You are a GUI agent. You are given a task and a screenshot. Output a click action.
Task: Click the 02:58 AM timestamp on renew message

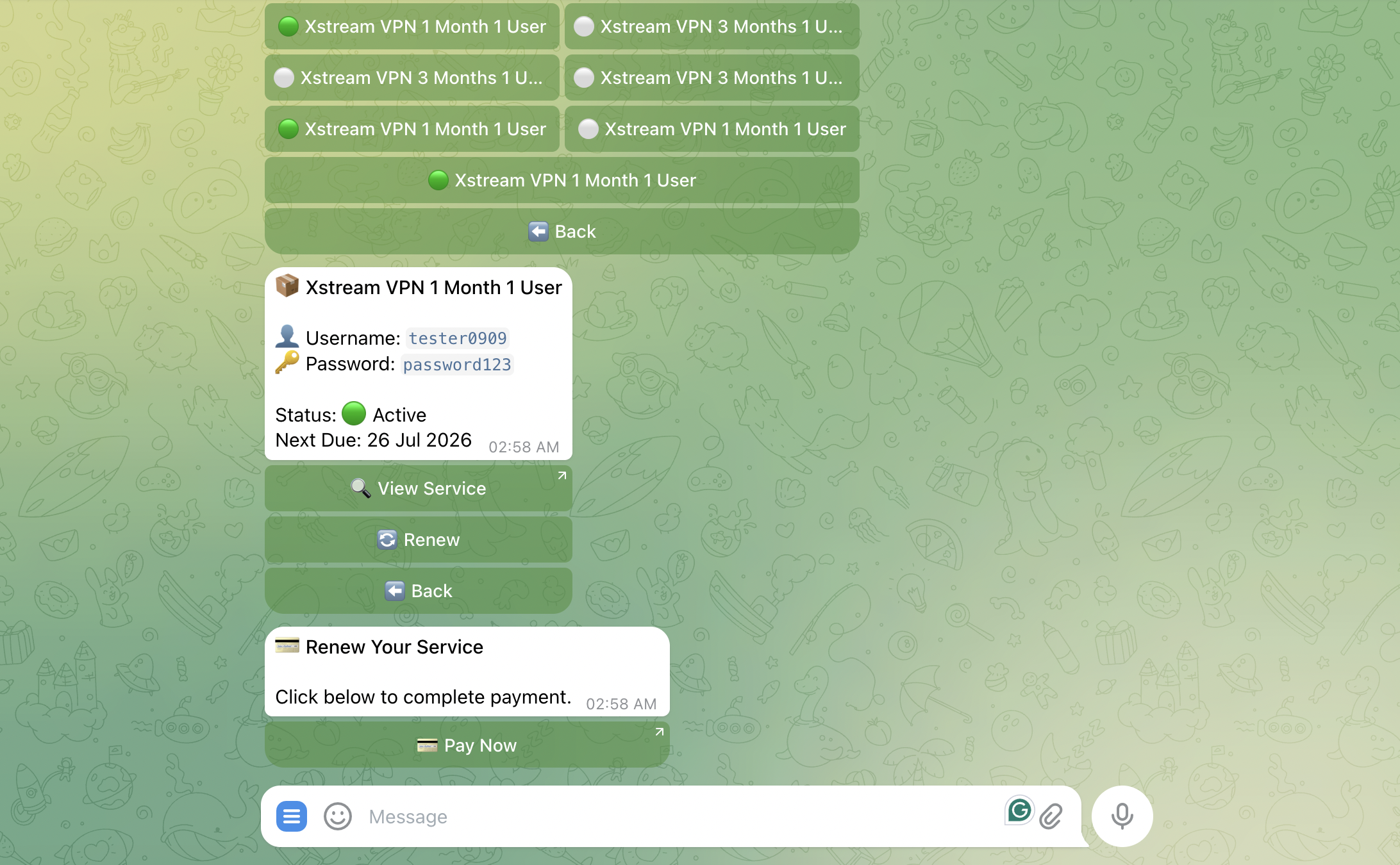pyautogui.click(x=621, y=704)
